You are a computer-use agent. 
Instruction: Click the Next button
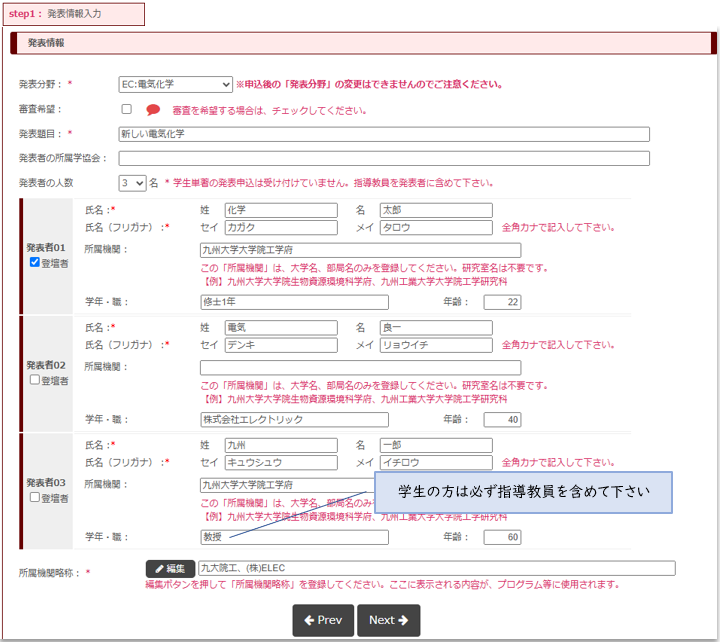coord(388,620)
